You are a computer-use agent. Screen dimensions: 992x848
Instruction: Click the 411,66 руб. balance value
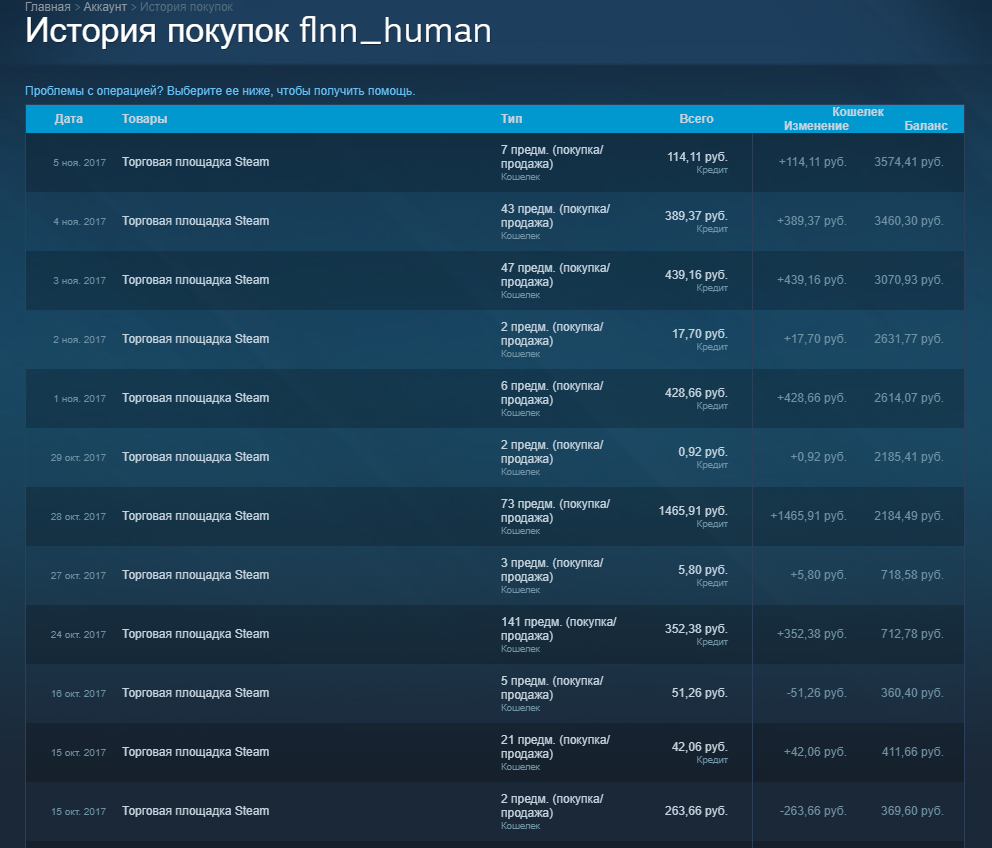(912, 752)
